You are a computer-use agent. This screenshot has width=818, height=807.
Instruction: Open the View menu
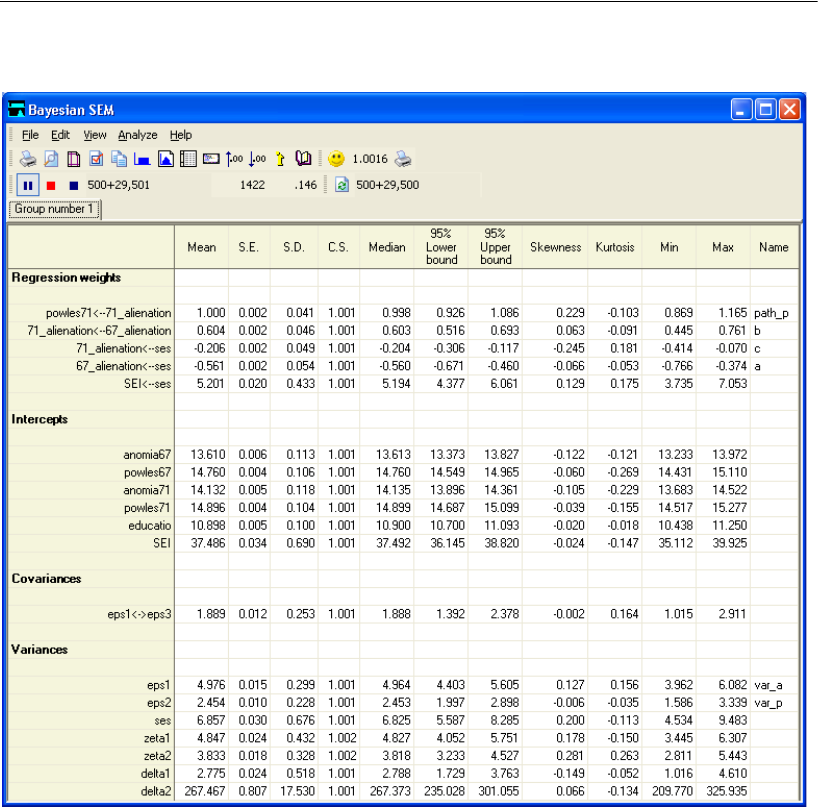(94, 135)
